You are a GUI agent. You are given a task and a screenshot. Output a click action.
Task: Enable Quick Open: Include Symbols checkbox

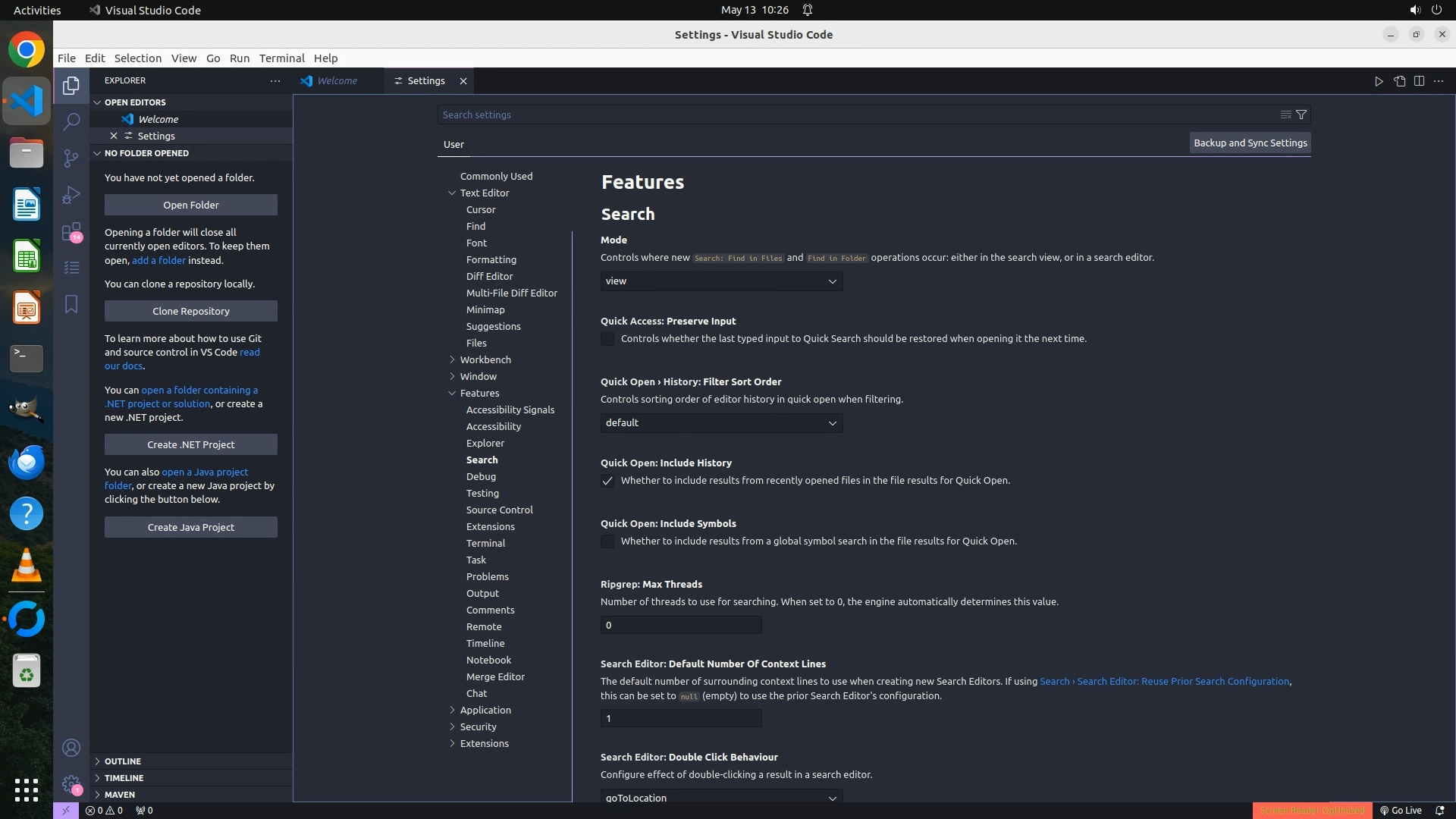(x=607, y=541)
